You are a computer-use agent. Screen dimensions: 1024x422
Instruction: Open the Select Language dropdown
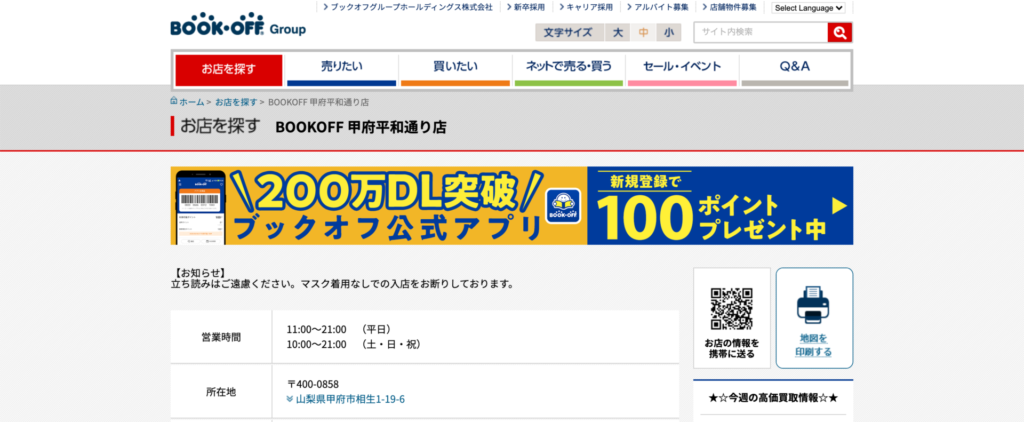[x=808, y=8]
